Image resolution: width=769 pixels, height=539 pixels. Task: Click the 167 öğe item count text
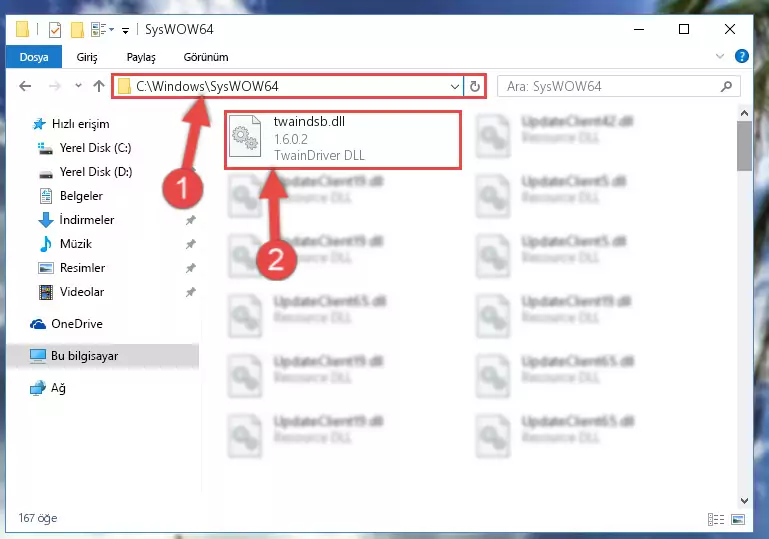point(38,518)
